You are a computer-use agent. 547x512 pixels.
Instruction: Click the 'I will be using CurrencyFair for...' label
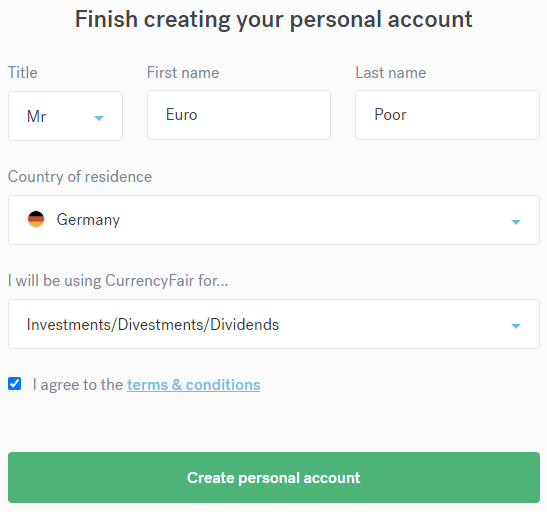point(118,280)
